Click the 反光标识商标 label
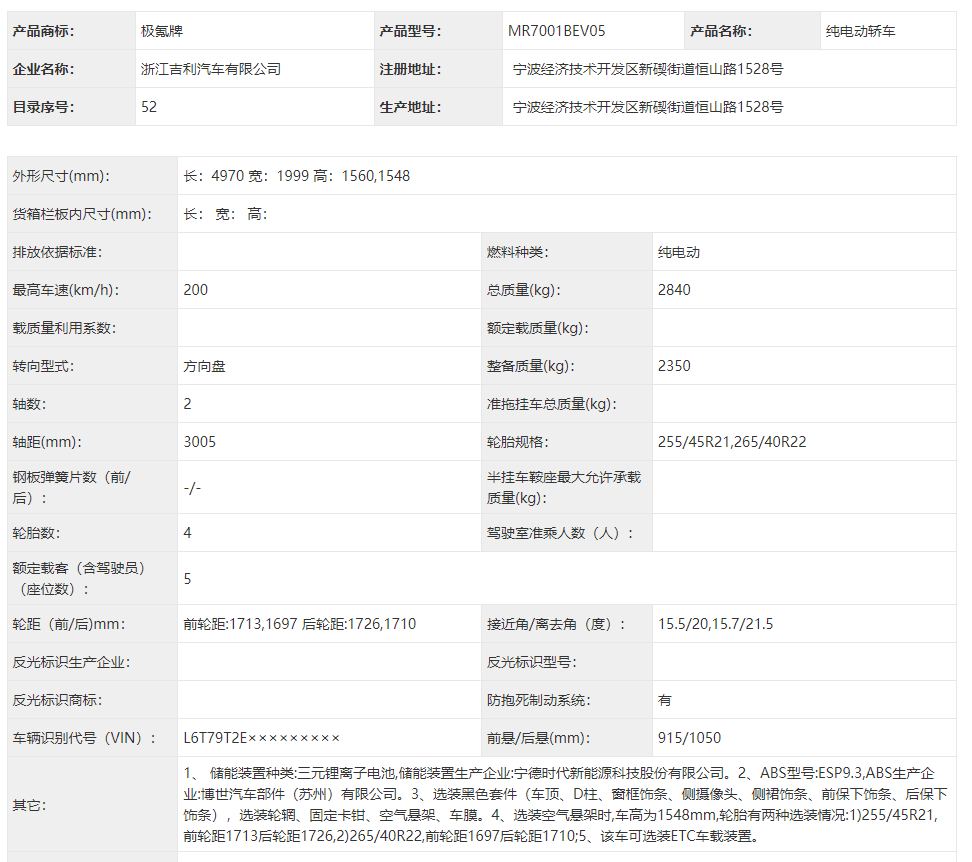The image size is (972, 862). click(57, 700)
